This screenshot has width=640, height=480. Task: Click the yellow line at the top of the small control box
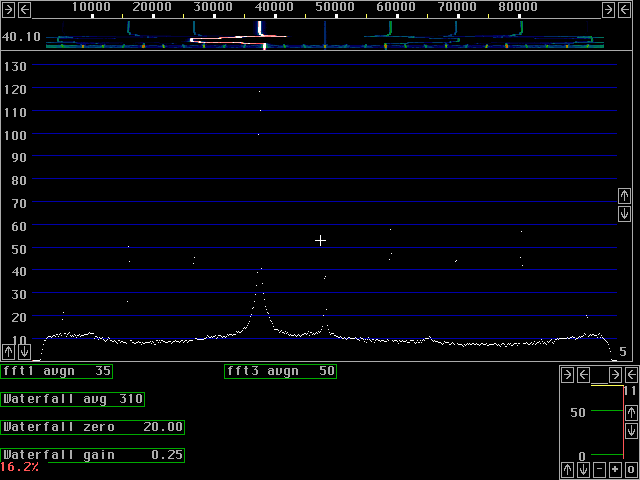[607, 385]
